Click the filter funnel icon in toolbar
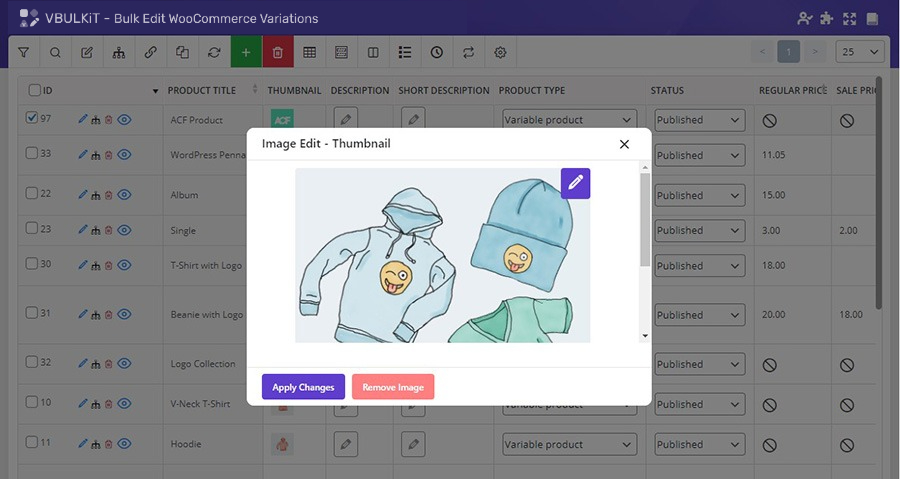The width and height of the screenshot is (900, 479). pos(24,52)
